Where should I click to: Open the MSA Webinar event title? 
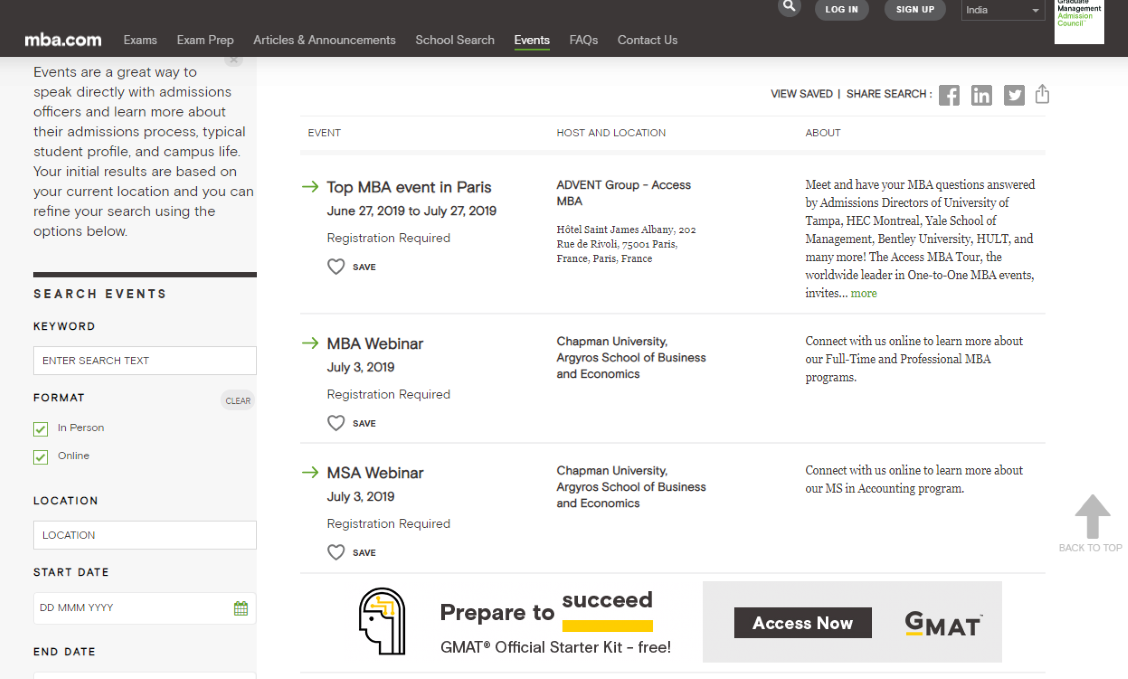click(x=375, y=473)
